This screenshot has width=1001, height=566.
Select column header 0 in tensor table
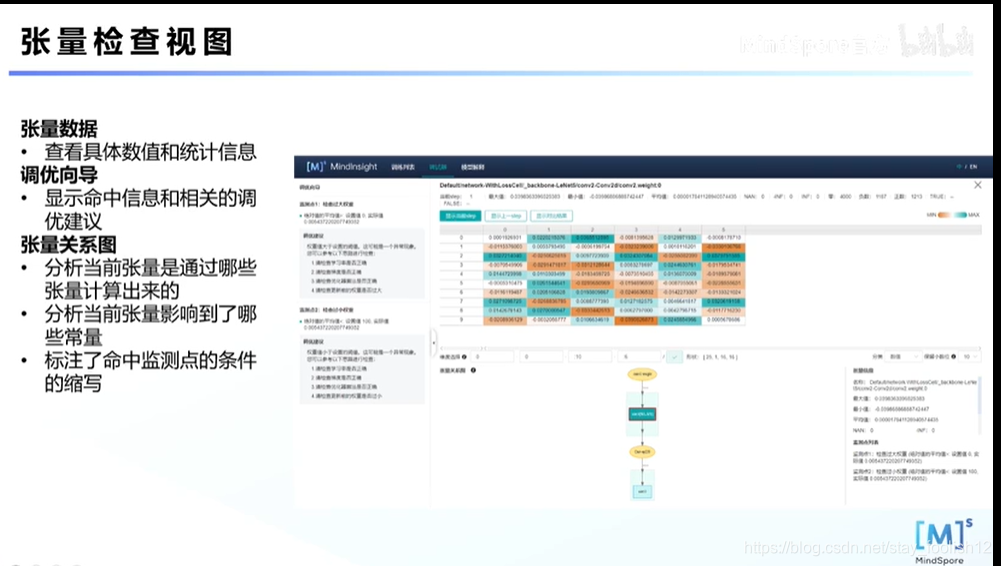[505, 229]
